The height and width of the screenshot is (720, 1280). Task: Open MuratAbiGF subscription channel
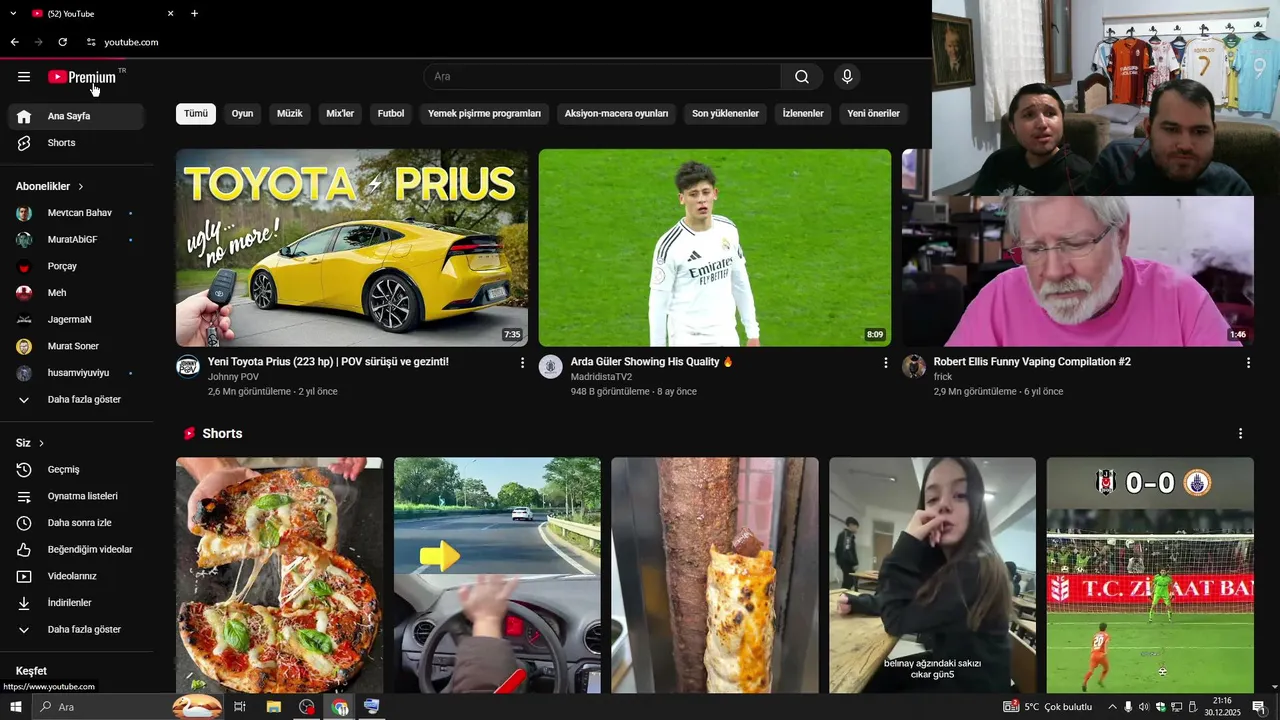coord(76,240)
